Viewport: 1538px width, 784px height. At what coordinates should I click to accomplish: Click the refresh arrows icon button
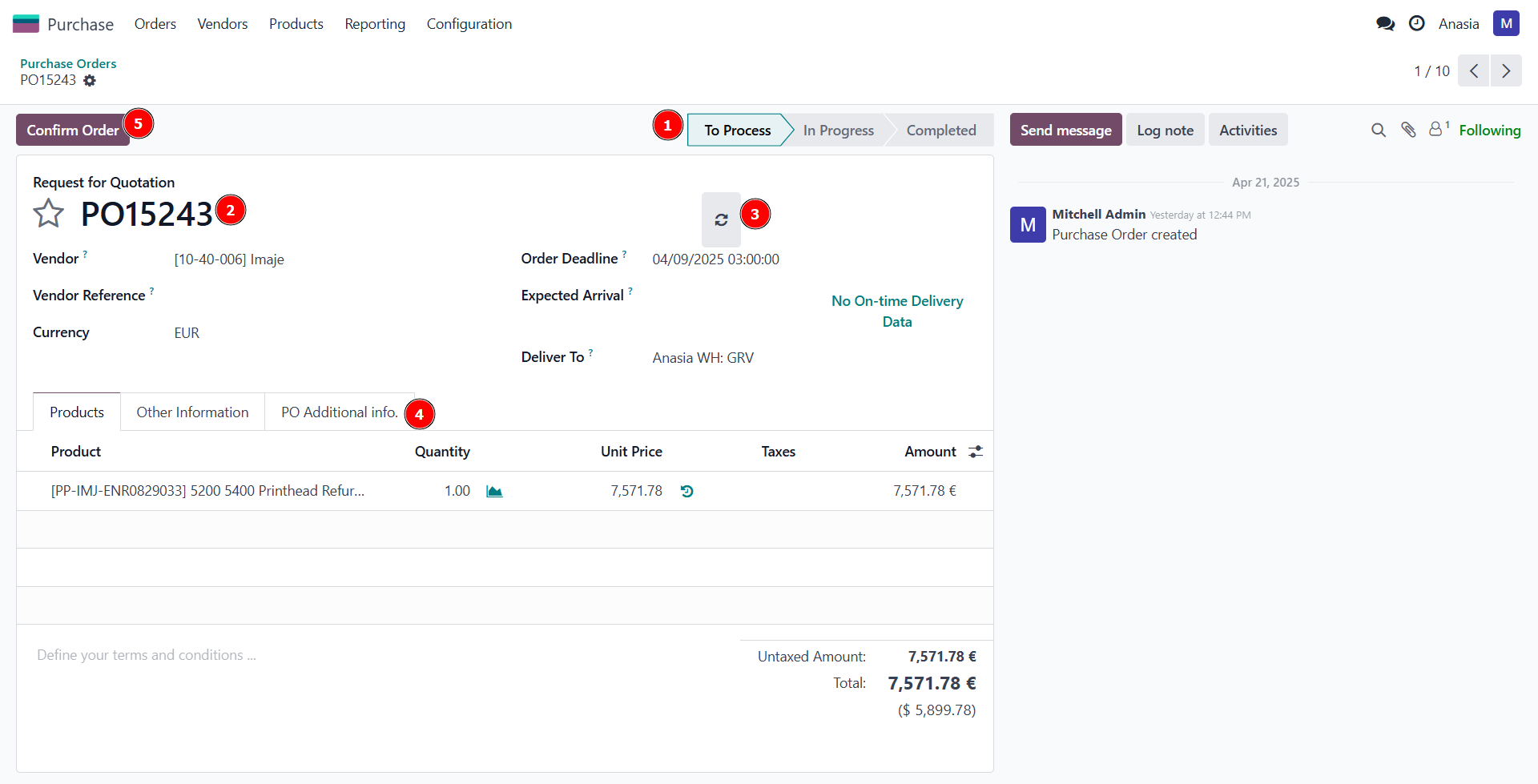pos(721,219)
